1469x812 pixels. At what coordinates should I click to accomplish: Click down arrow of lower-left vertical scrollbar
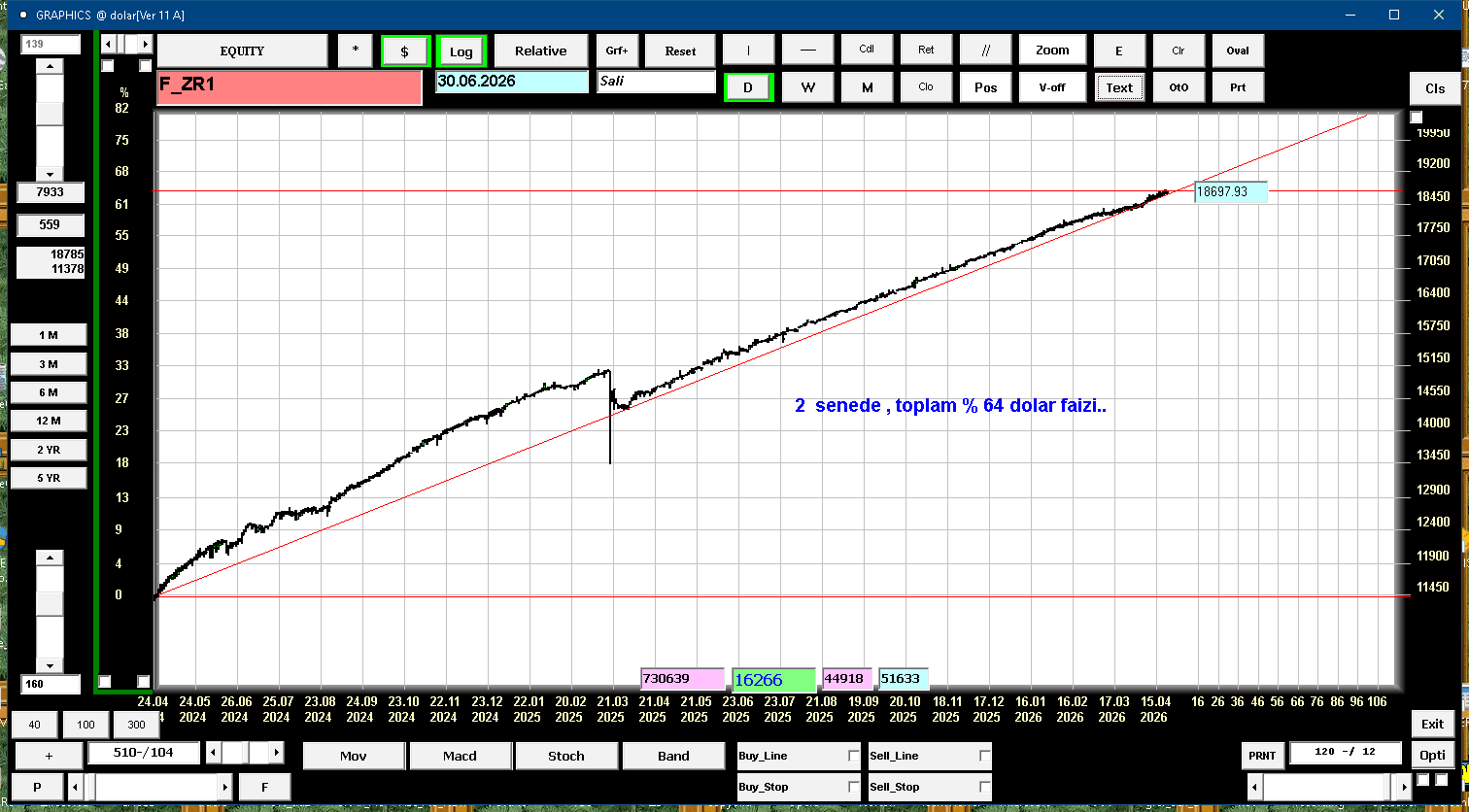(x=50, y=665)
